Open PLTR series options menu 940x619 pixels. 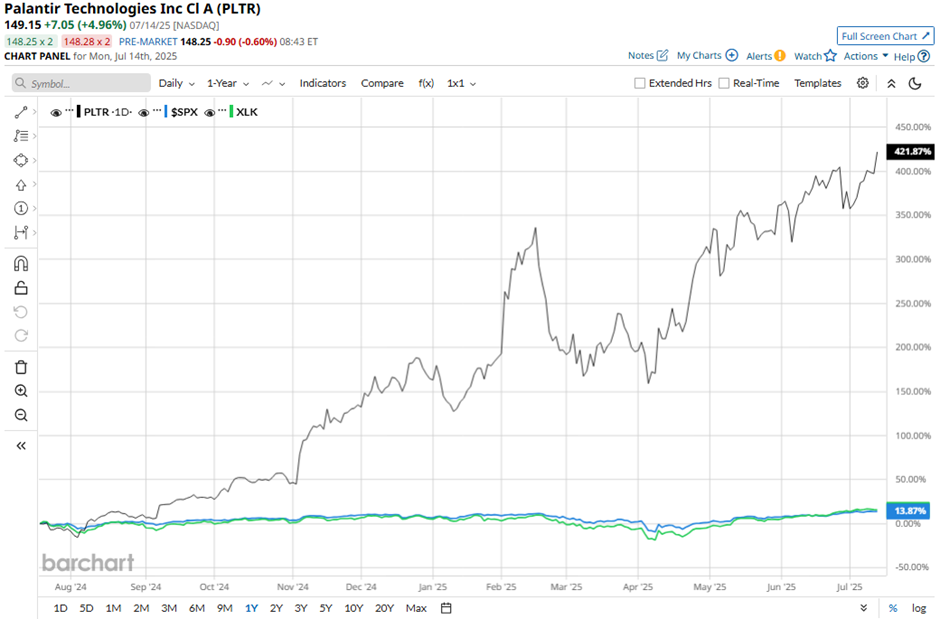[x=69, y=110]
